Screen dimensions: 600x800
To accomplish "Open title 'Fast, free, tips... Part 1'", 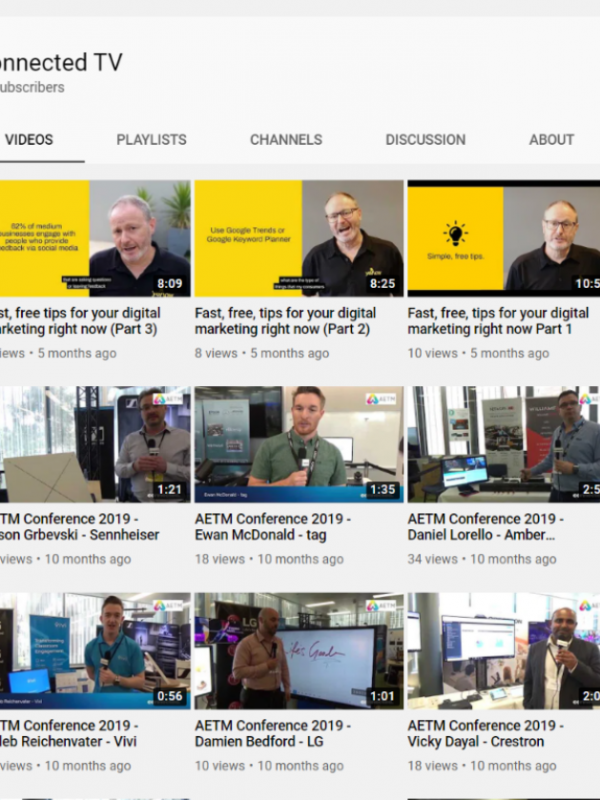I will [498, 321].
